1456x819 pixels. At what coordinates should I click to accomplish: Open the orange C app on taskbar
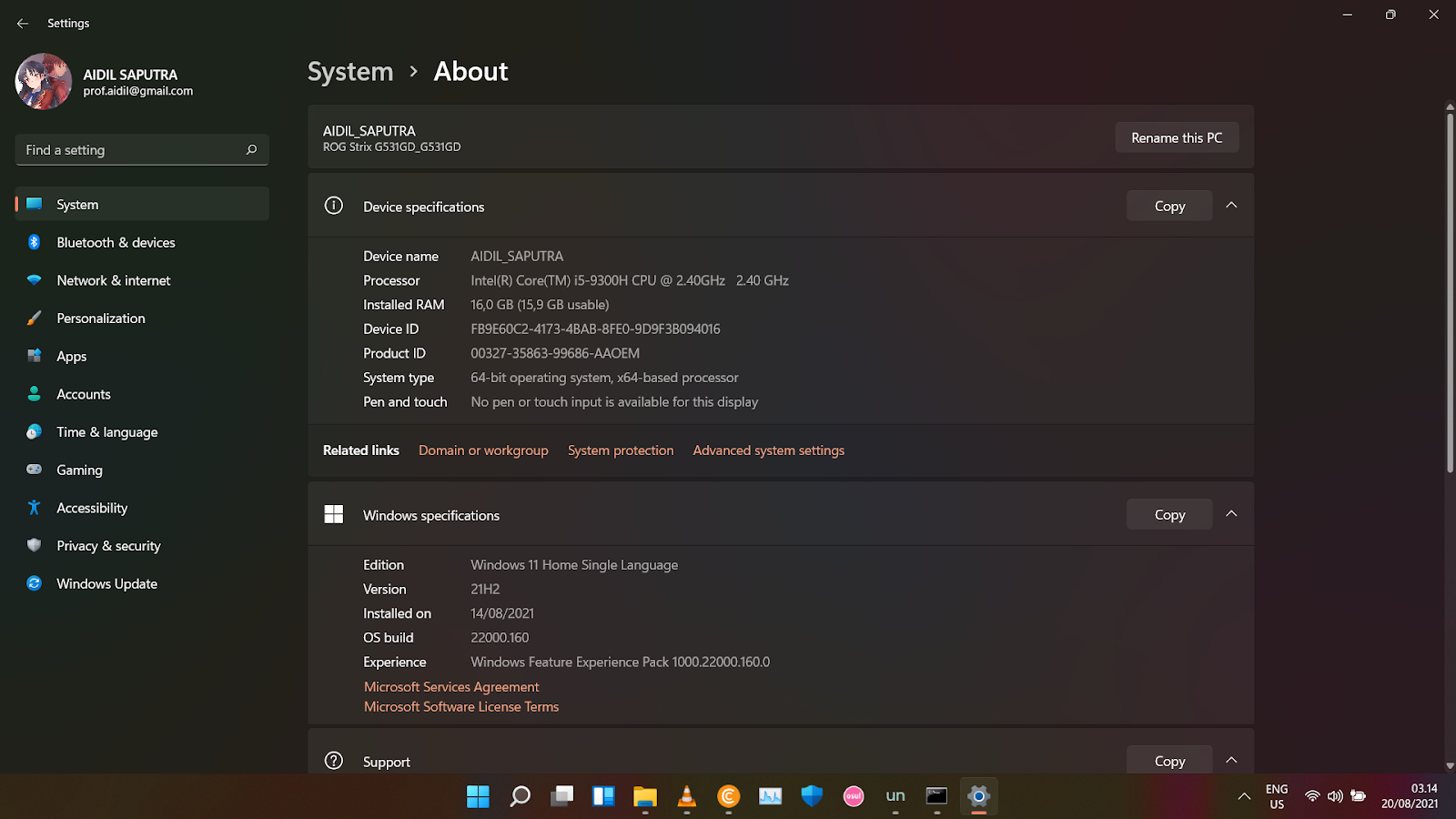728,796
